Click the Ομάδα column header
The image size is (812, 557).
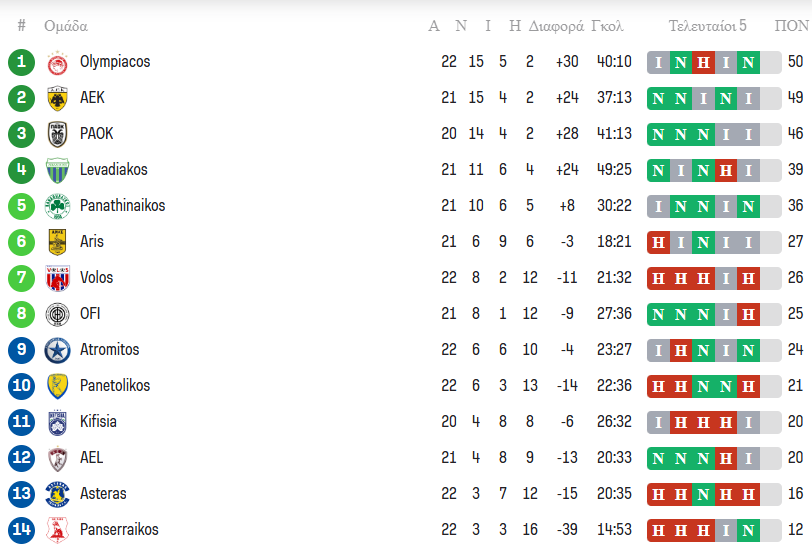click(x=66, y=26)
